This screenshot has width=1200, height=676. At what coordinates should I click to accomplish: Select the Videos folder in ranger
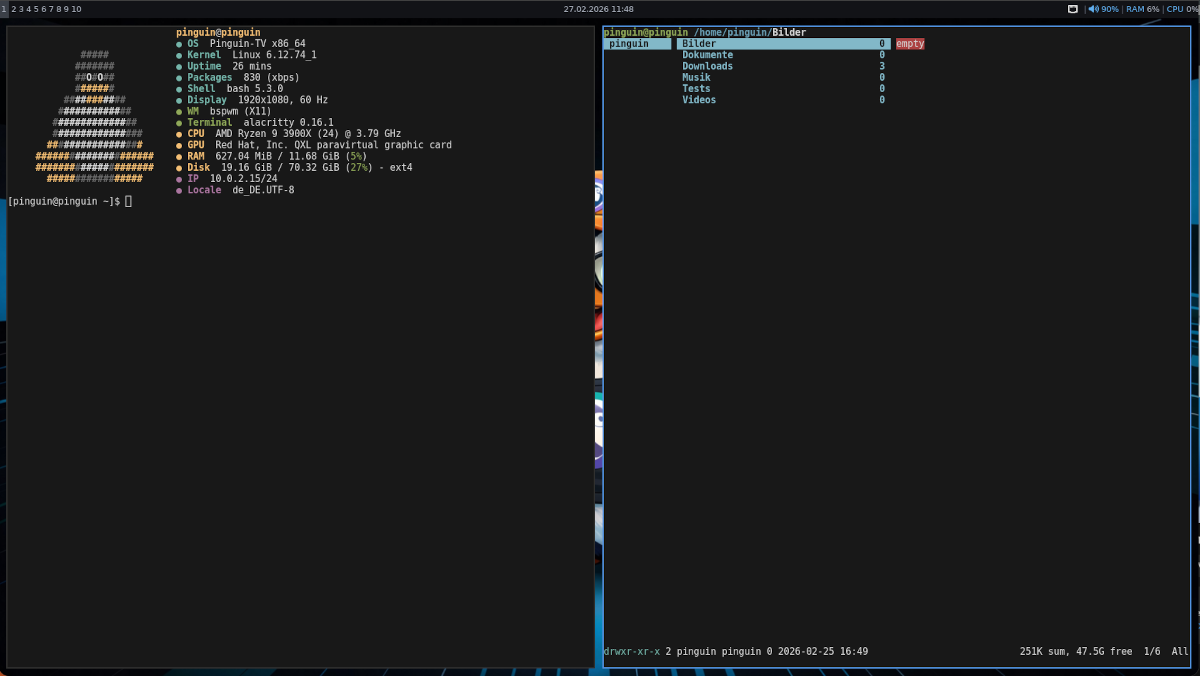pos(699,100)
